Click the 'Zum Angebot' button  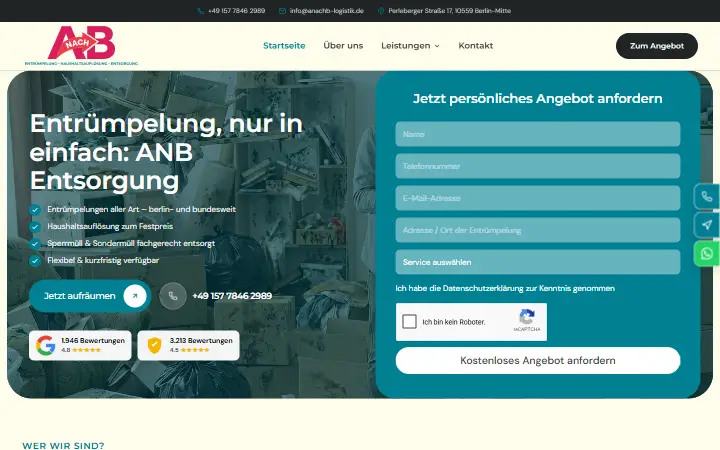click(657, 46)
